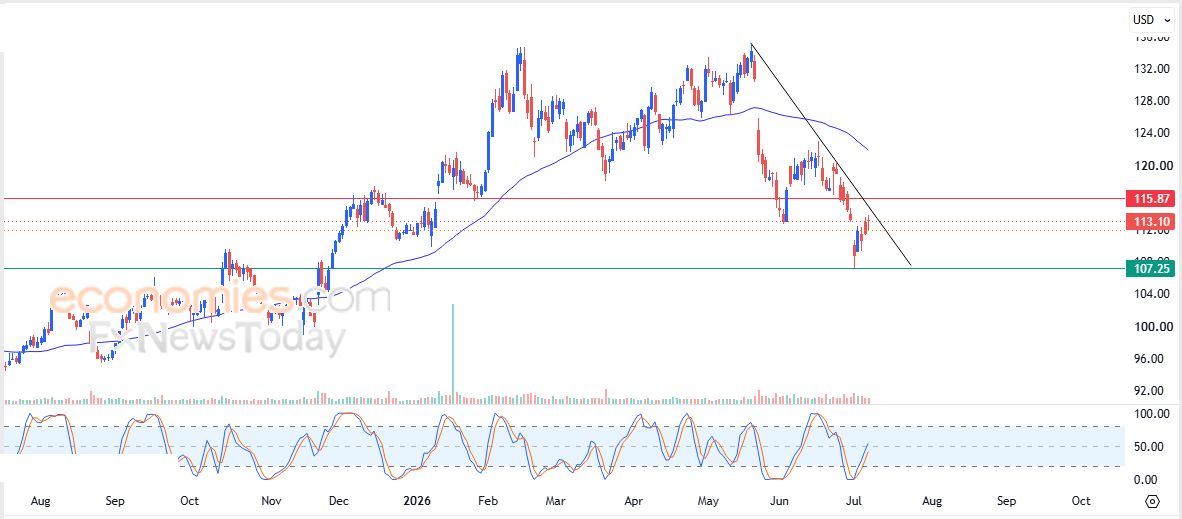Click the economies.com watermark logo

(220, 299)
